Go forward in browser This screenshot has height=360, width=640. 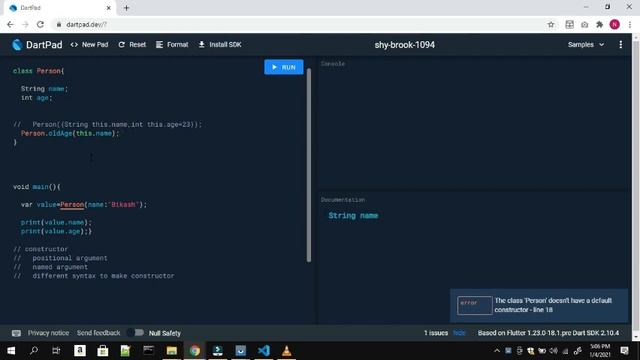tap(25, 24)
